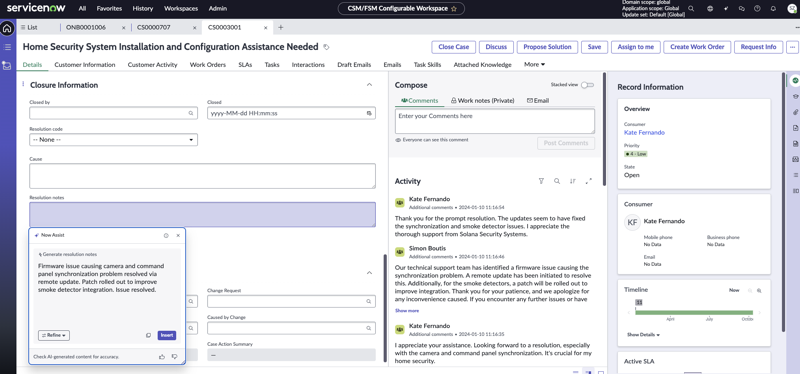The height and width of the screenshot is (374, 800).
Task: Copy the Now Assist generated resolution notes
Action: [148, 335]
